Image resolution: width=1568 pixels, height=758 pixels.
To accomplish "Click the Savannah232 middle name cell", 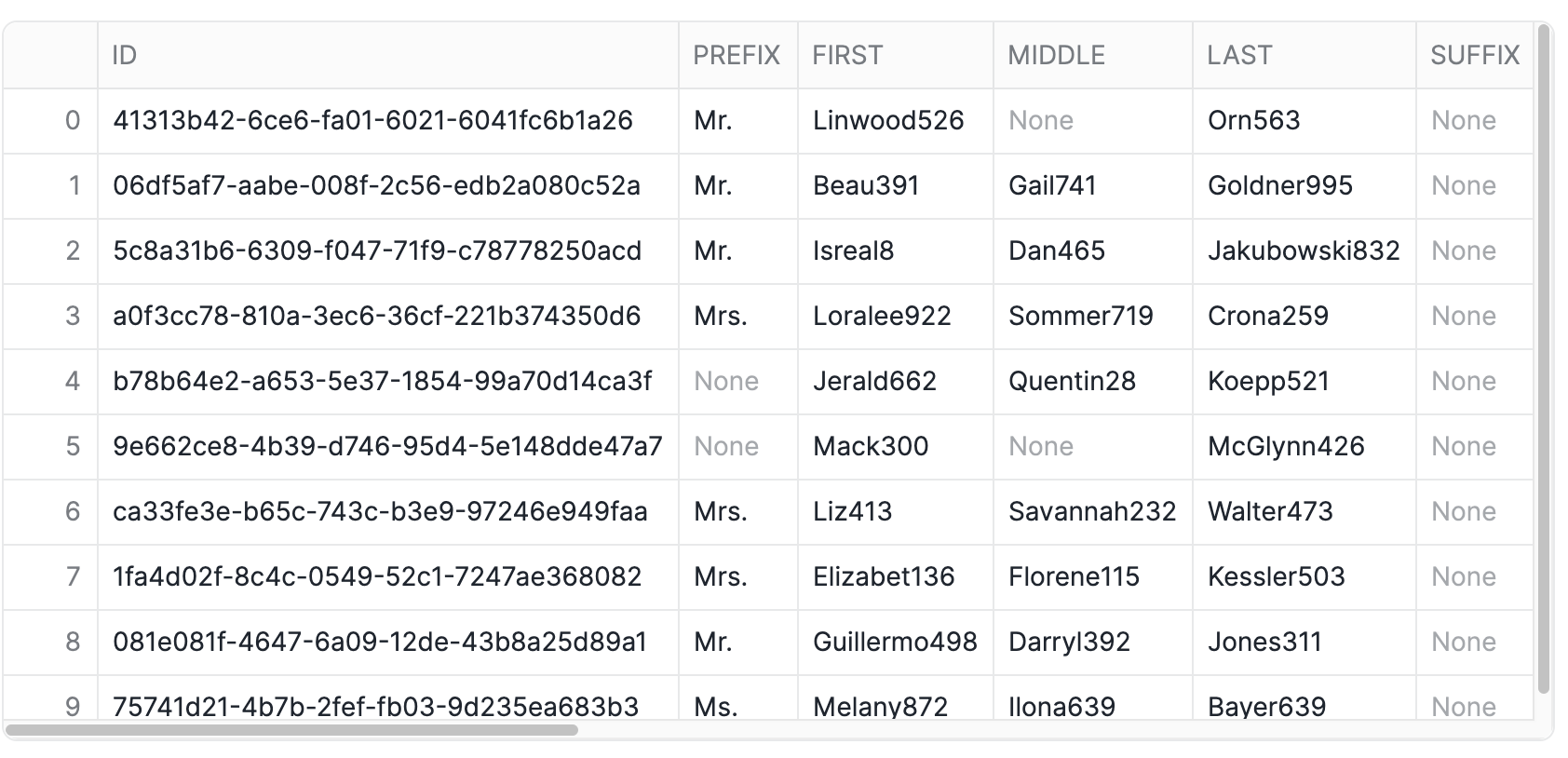I will 1093,512.
